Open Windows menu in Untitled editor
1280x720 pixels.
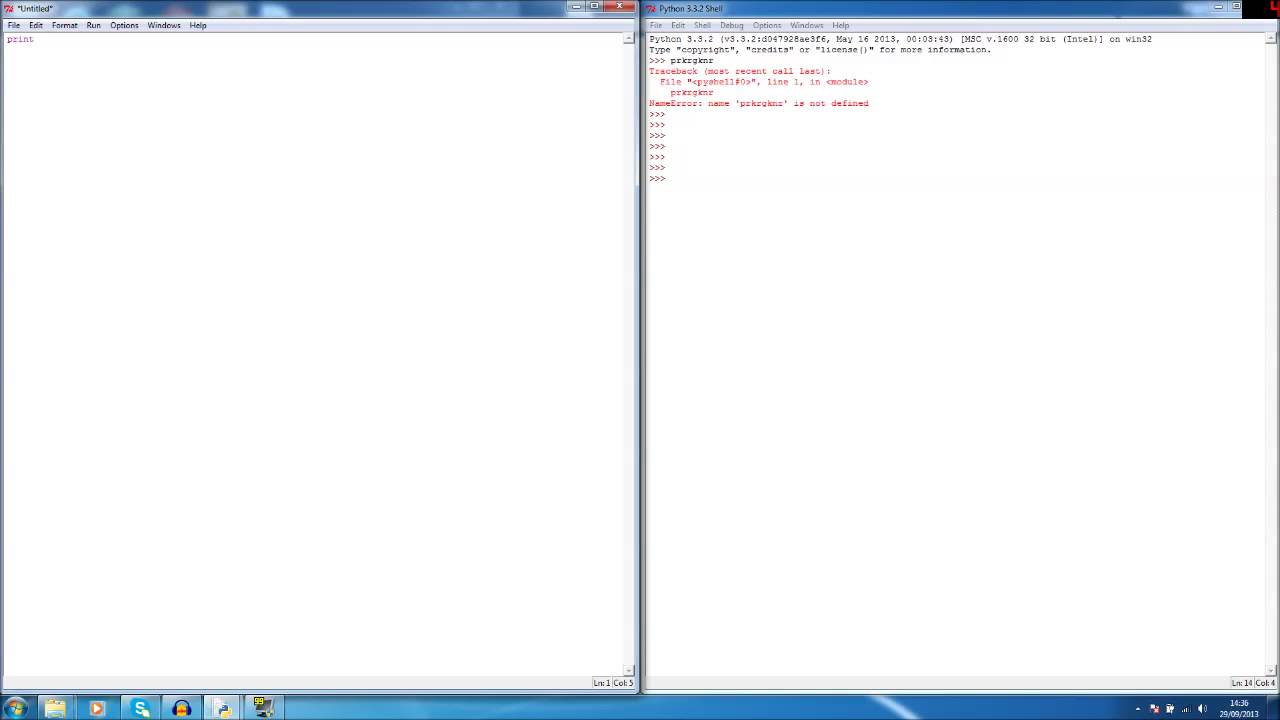pos(164,25)
